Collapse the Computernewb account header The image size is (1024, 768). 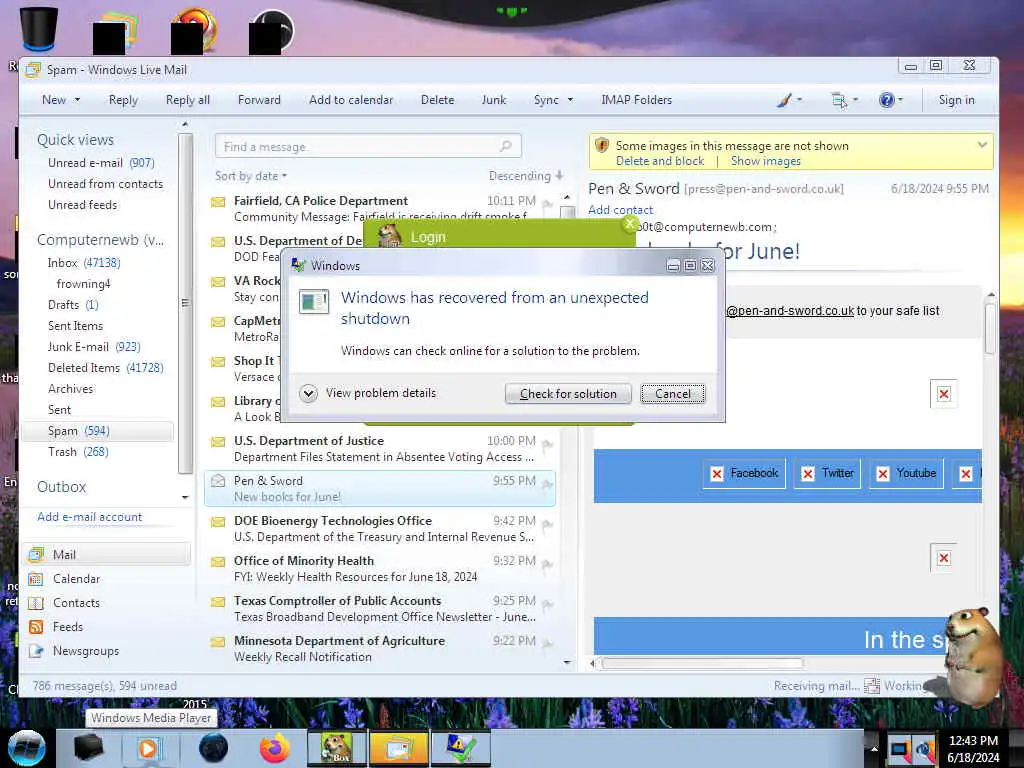click(x=100, y=240)
